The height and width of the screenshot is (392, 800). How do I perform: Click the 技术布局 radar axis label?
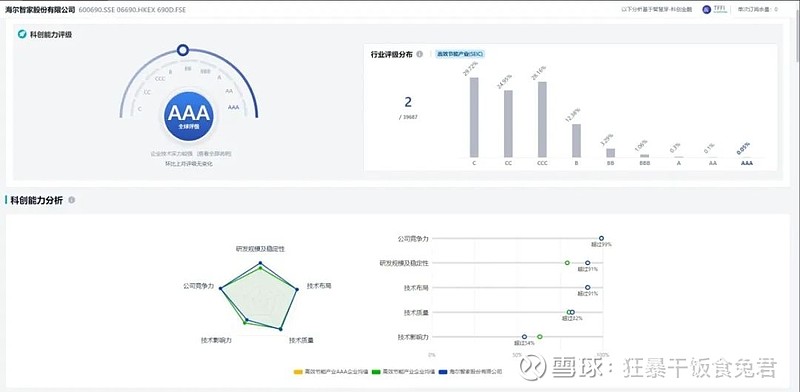(x=319, y=286)
